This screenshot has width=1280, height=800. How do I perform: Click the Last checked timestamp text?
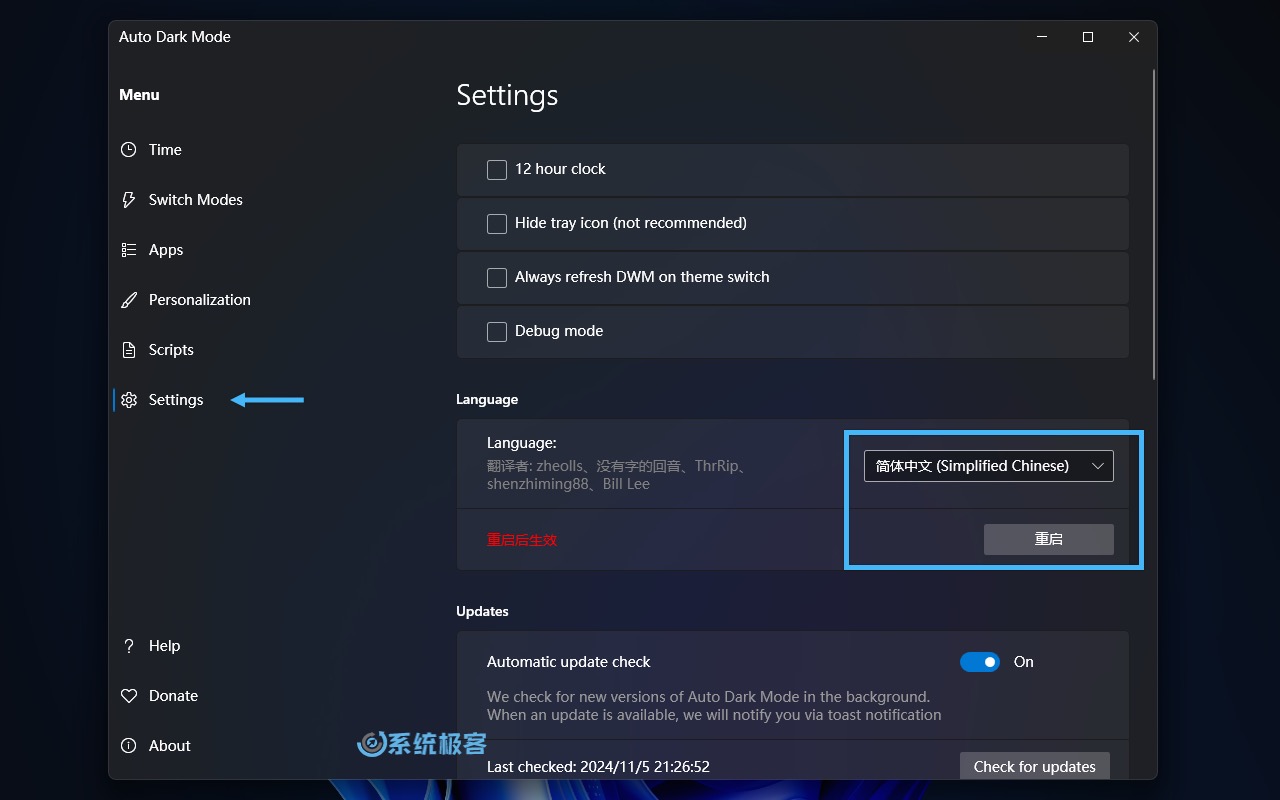[598, 767]
